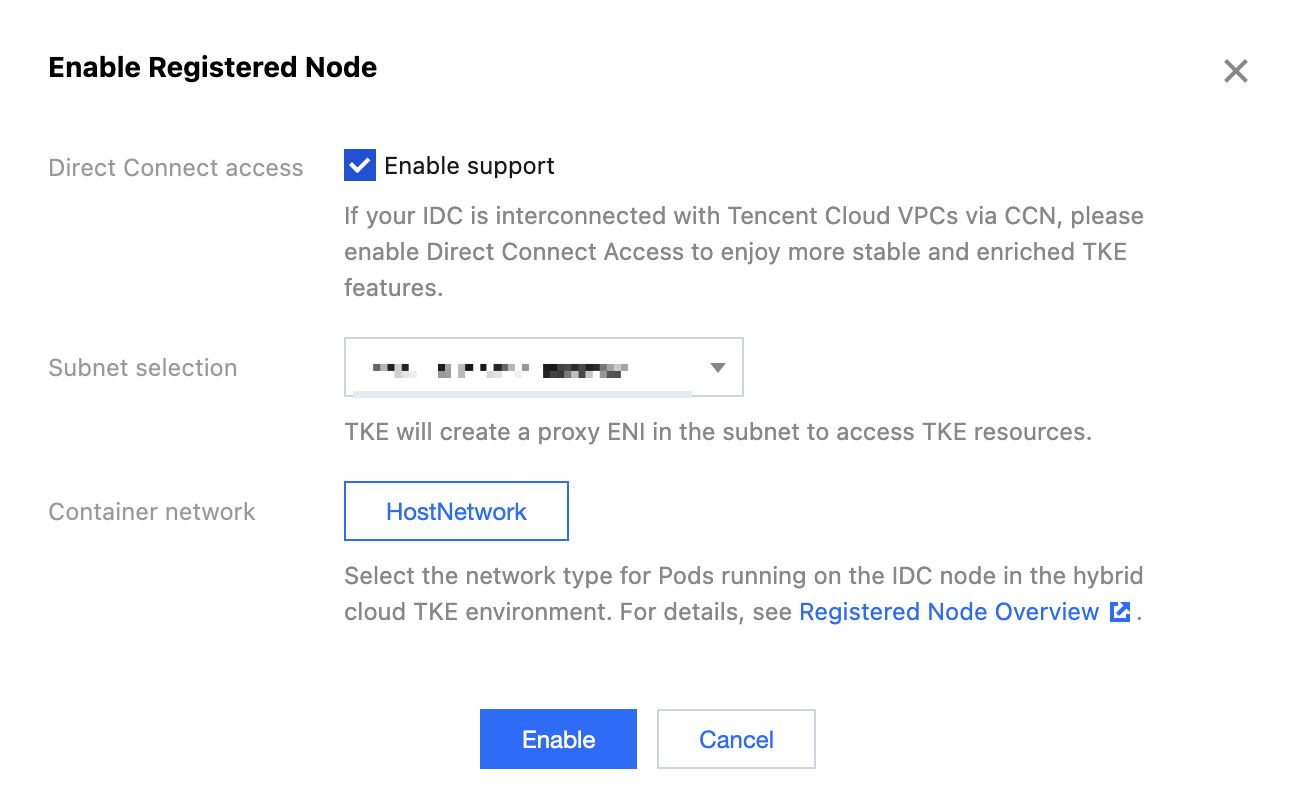Click the "Container network" field label
The width and height of the screenshot is (1296, 806).
coord(152,512)
